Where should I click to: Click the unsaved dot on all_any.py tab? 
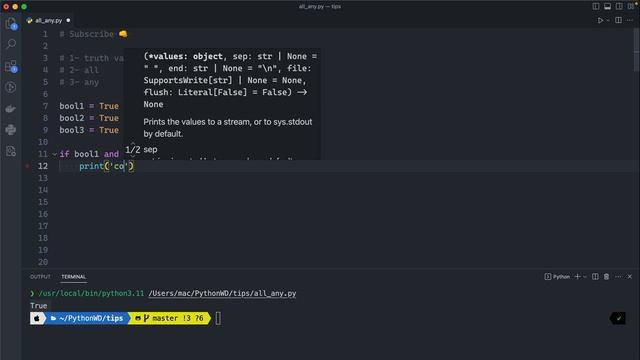68,20
